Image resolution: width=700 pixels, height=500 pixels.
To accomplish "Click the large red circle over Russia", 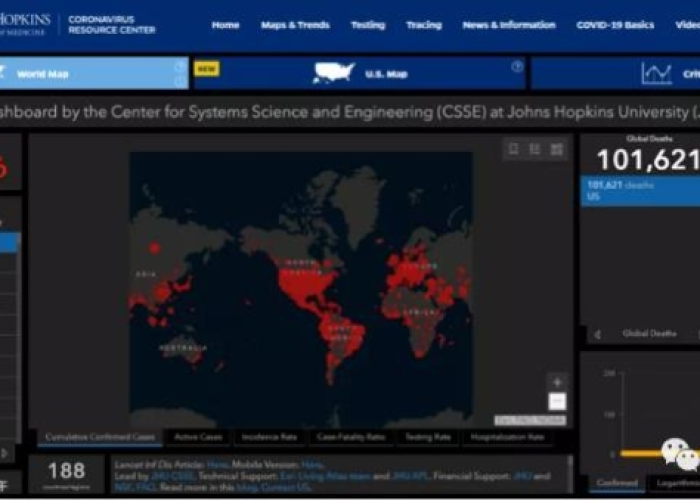I will click(154, 248).
